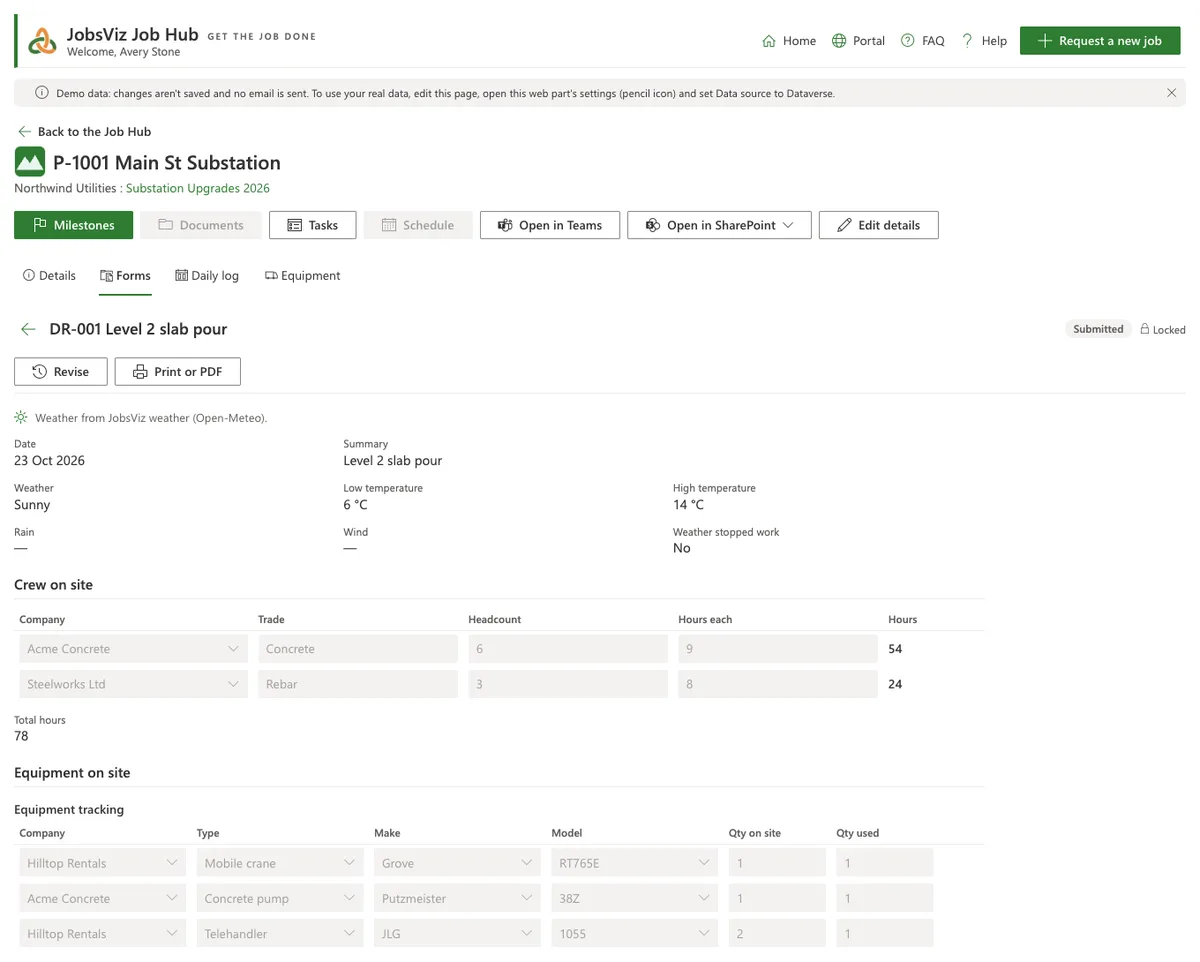Open the JLG make dropdown
Image resolution: width=1200 pixels, height=962 pixels.
tap(457, 934)
